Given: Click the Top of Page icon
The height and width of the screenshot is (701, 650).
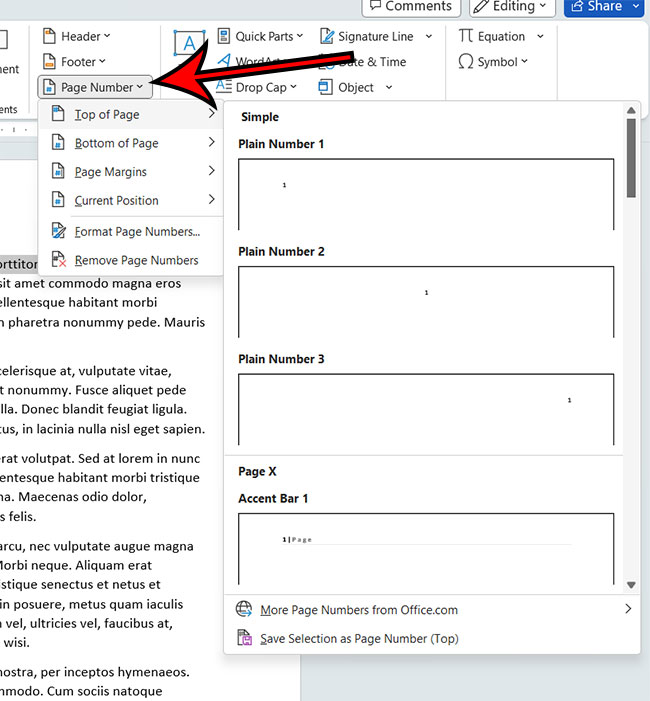Looking at the screenshot, I should coord(58,114).
